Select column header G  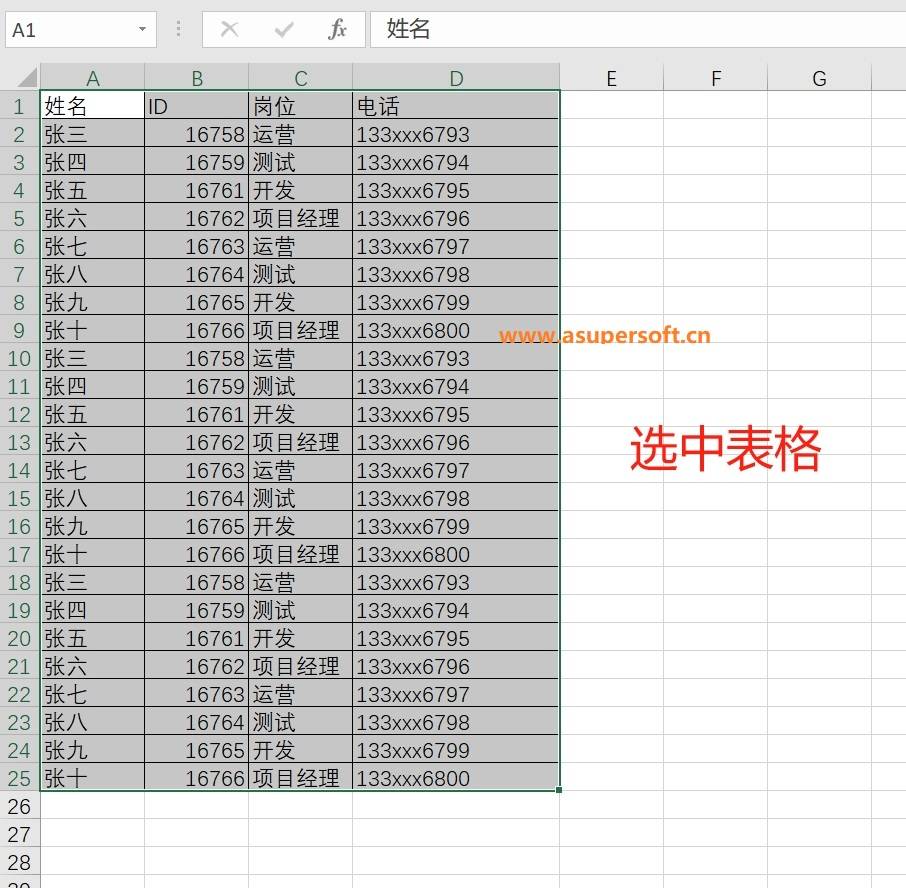(819, 77)
